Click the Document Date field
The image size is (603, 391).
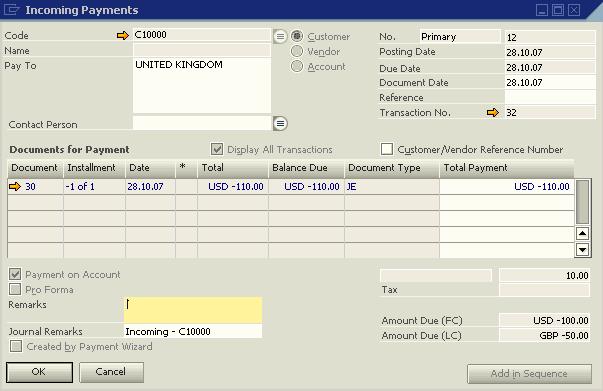[x=550, y=82]
